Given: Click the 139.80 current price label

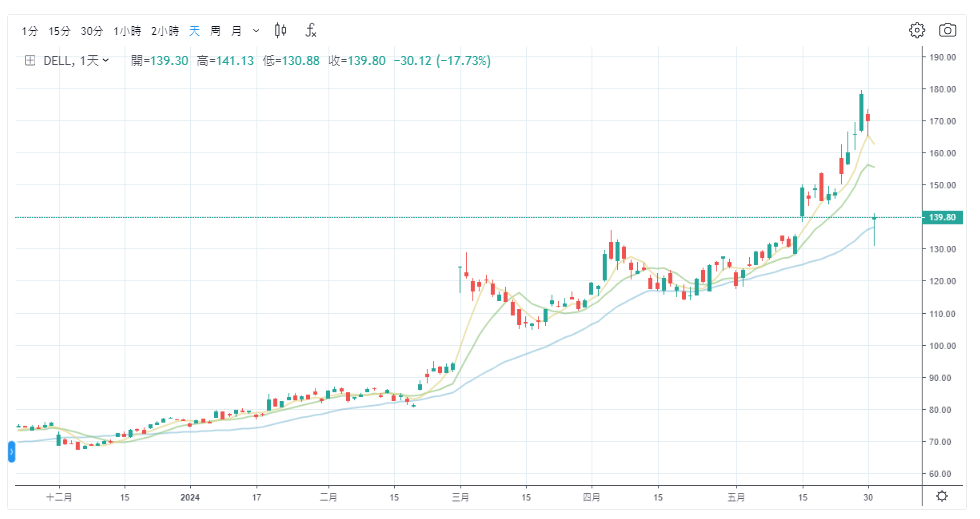Looking at the screenshot, I should pyautogui.click(x=942, y=217).
